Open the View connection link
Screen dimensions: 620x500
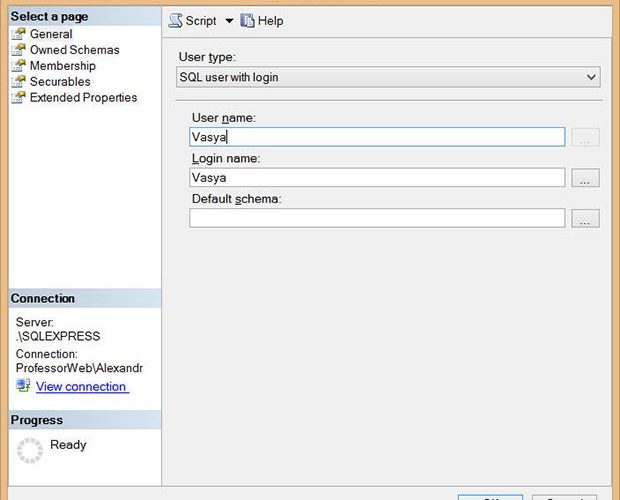81,387
